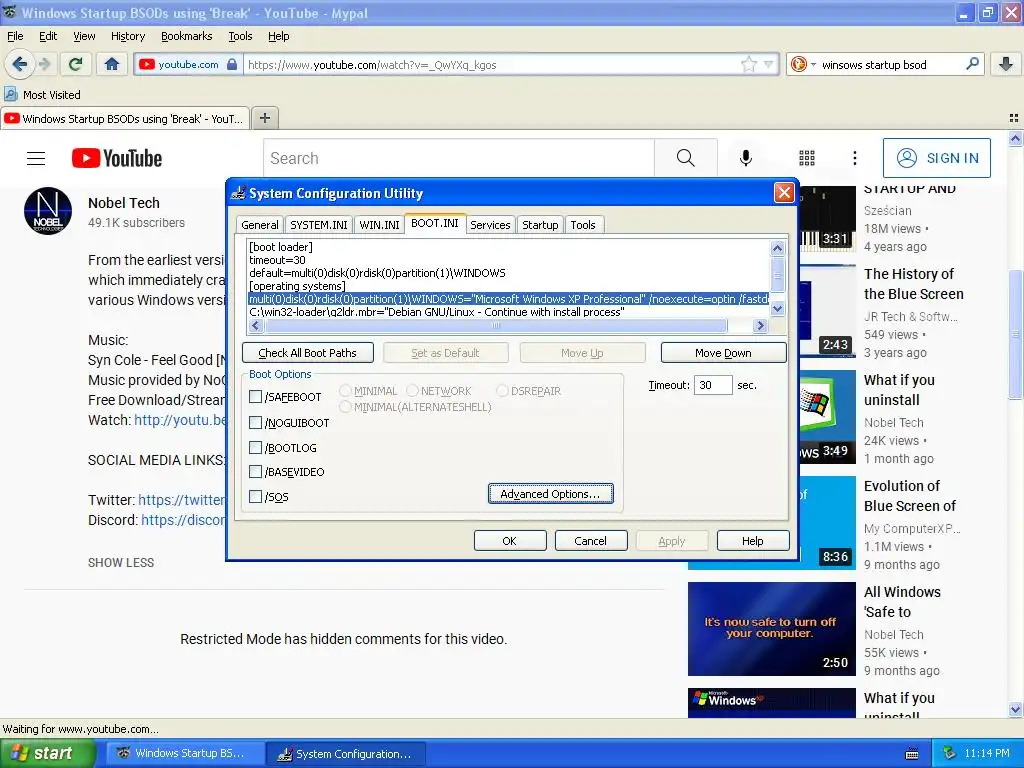Click the system tray icon beside the clock
Screen dimensions: 1024x768
[950, 753]
